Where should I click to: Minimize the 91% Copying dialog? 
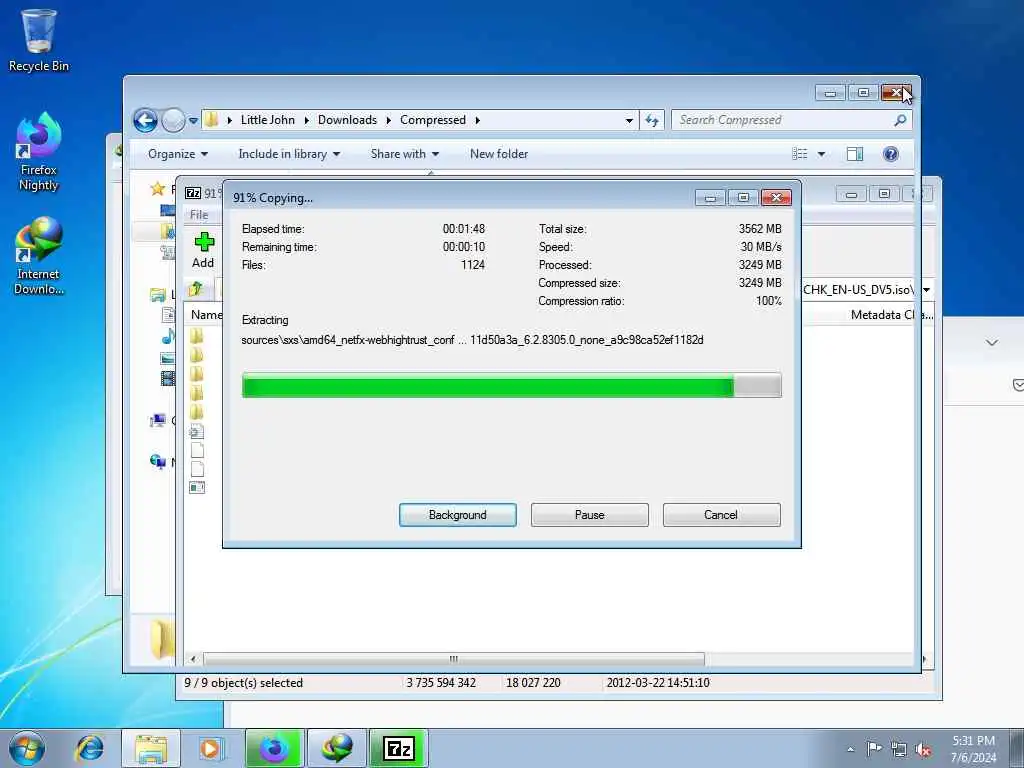pos(711,197)
